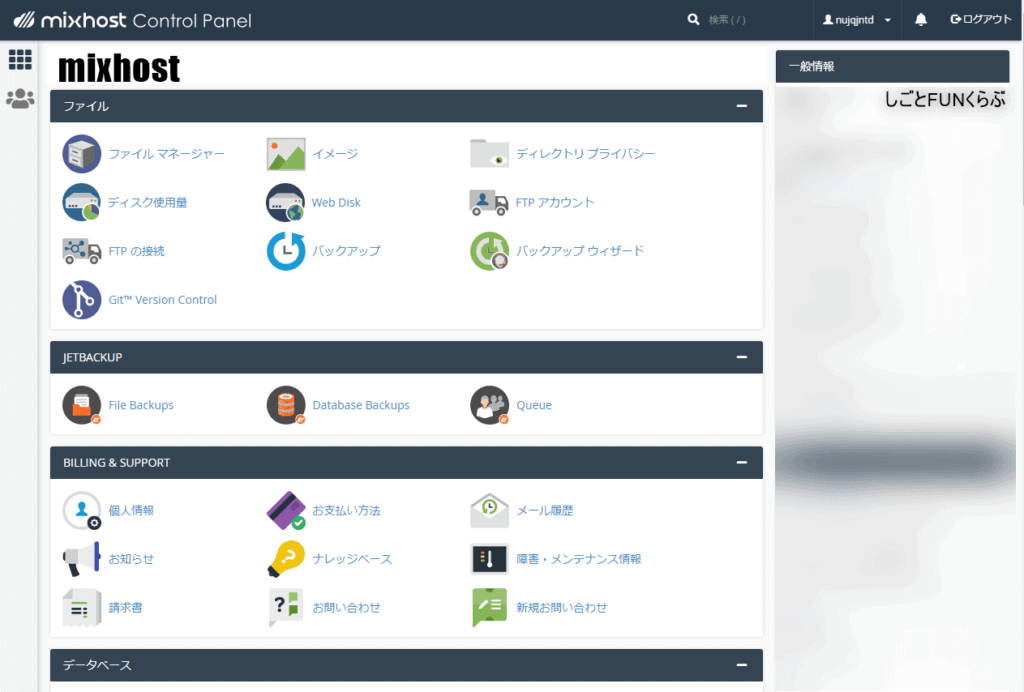
Task: Click the 個人情報 profile icon
Action: coord(82,511)
